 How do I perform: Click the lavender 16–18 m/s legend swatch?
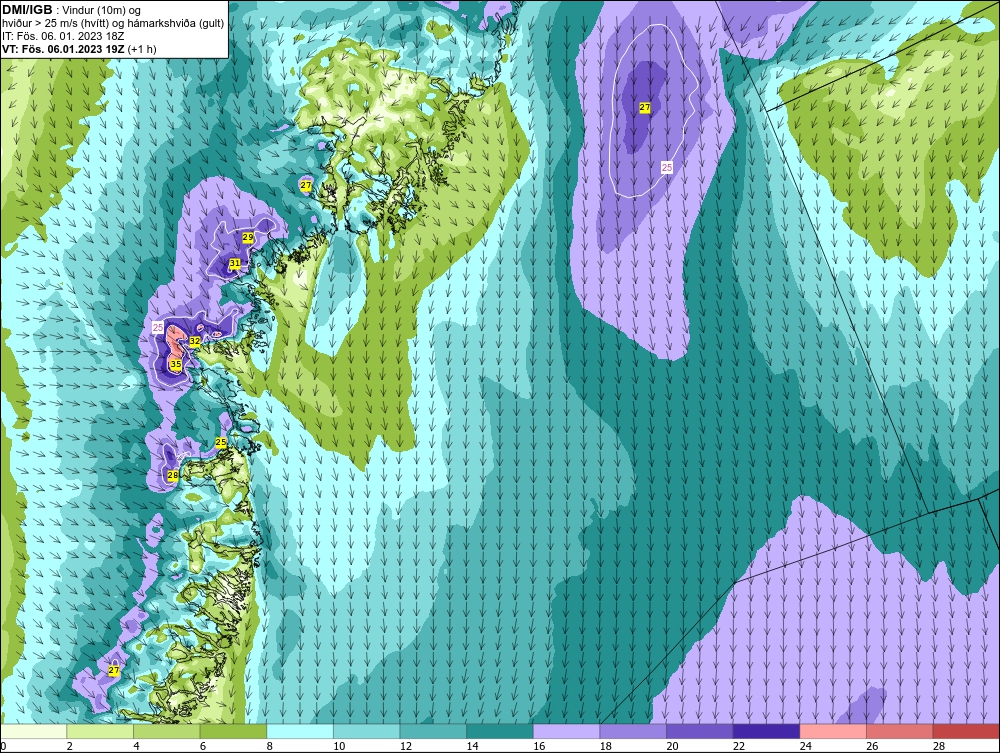click(x=566, y=731)
